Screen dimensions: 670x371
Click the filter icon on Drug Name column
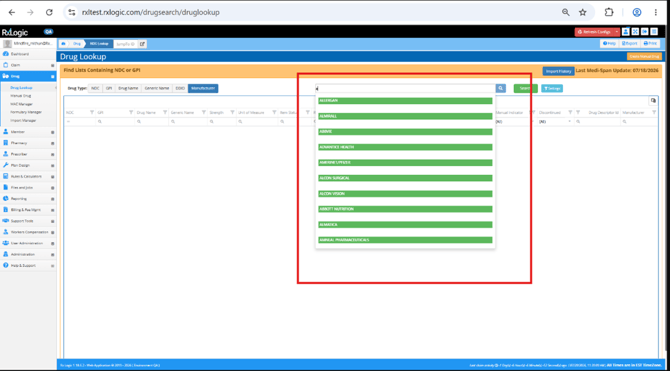tap(165, 112)
